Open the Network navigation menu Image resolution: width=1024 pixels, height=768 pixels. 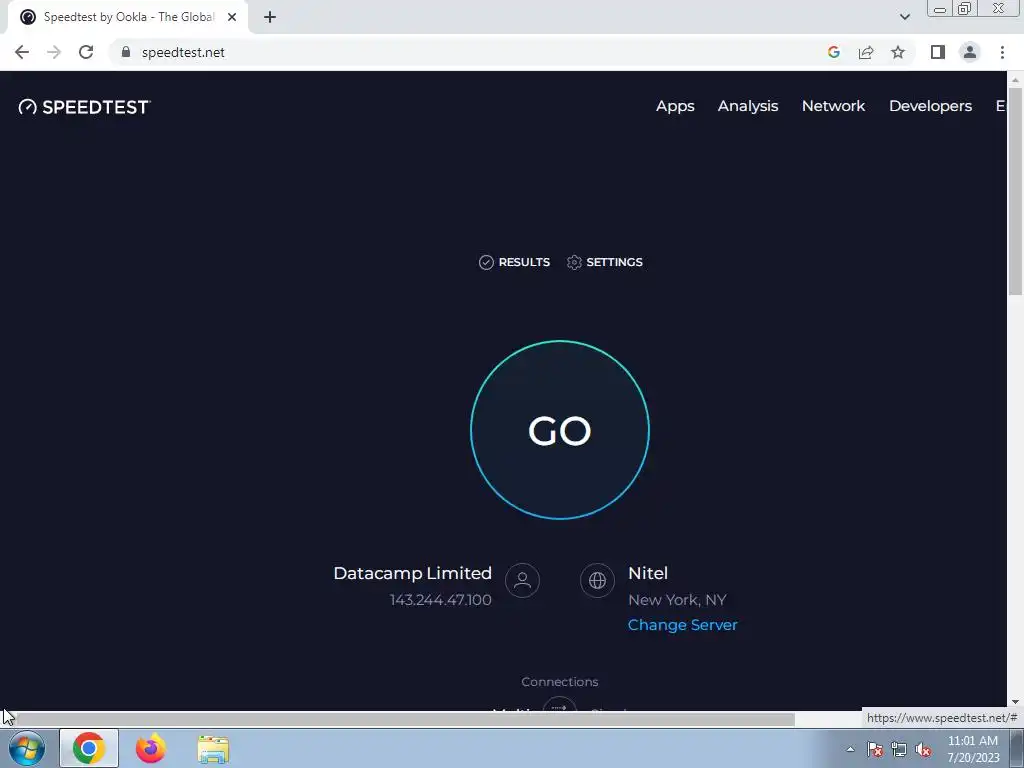[x=833, y=106]
